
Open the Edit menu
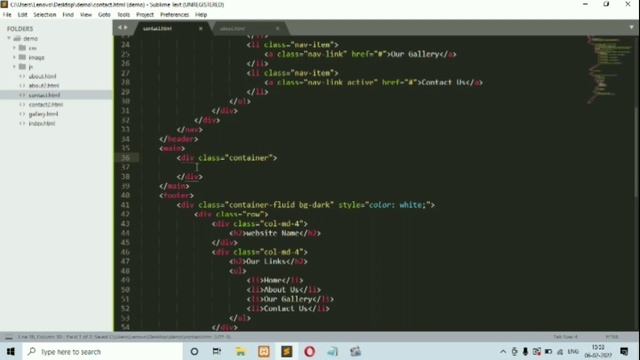(x=22, y=15)
